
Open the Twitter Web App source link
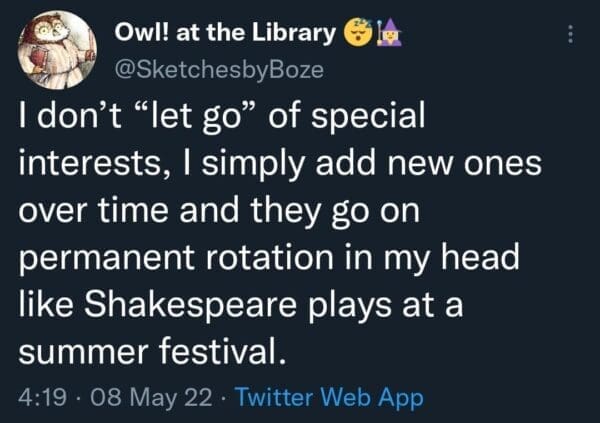343,398
